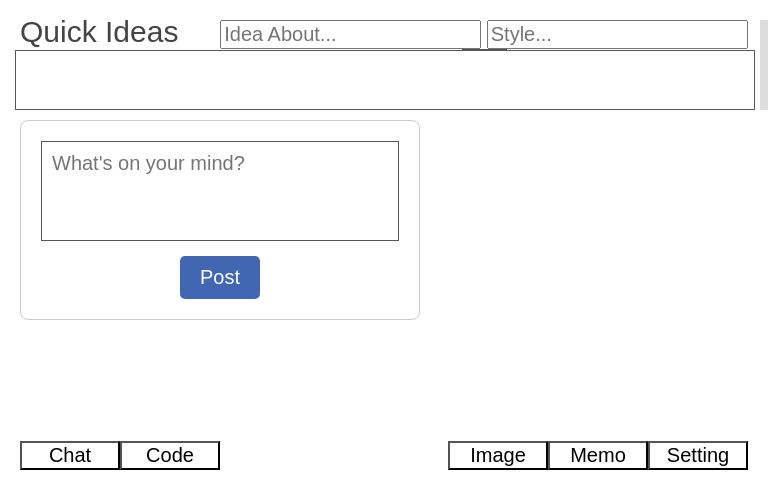The height and width of the screenshot is (480, 768).
Task: Go to Chat in the bottom bar
Action: (x=70, y=455)
